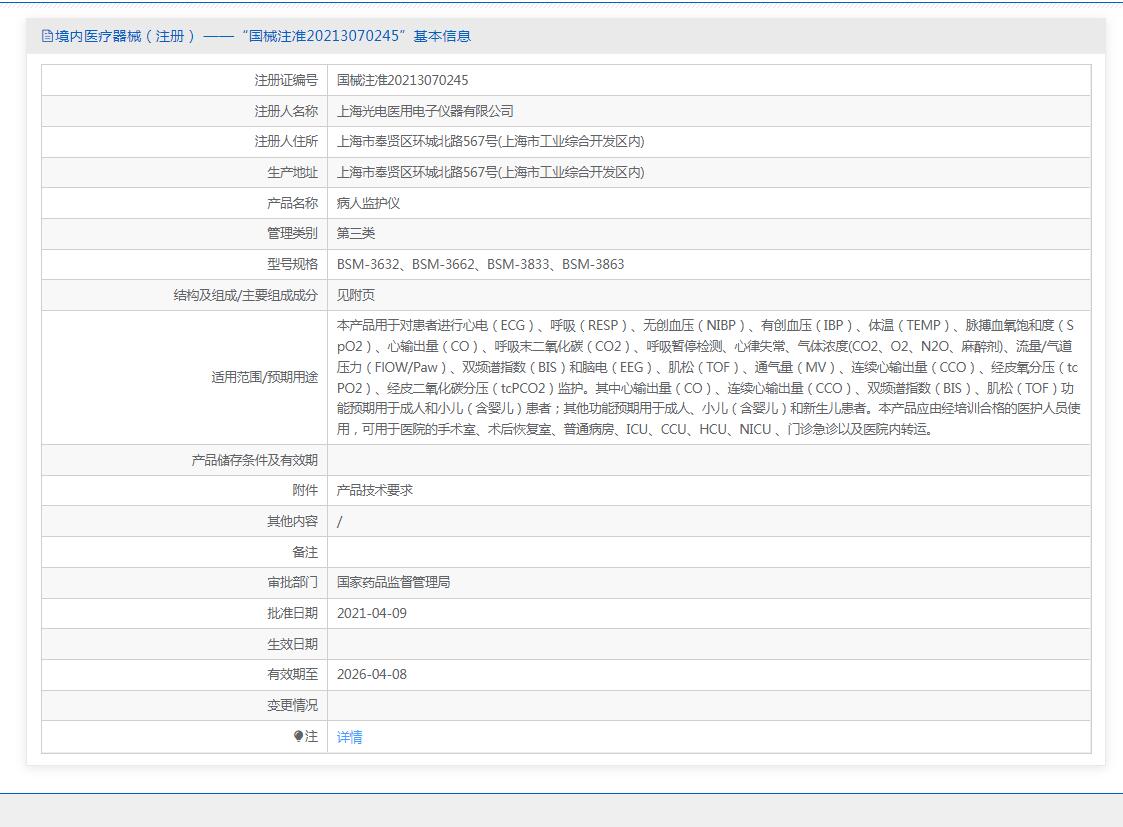Image resolution: width=1123 pixels, height=827 pixels.
Task: Click the 附件 label
Action: tap(305, 490)
